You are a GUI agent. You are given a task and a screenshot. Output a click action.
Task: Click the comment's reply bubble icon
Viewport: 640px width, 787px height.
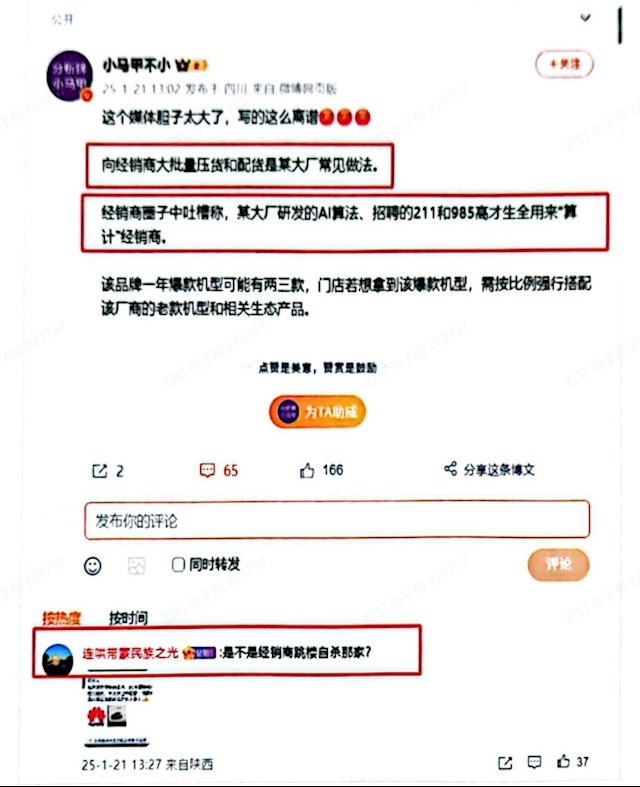[535, 762]
